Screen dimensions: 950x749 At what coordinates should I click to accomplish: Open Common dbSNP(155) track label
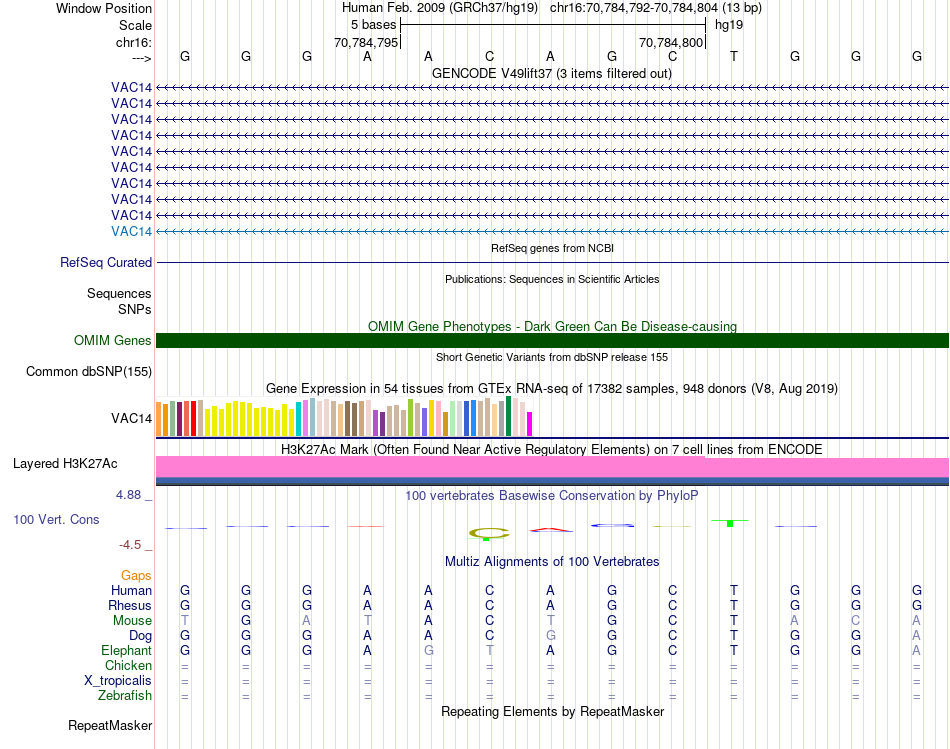coord(89,371)
